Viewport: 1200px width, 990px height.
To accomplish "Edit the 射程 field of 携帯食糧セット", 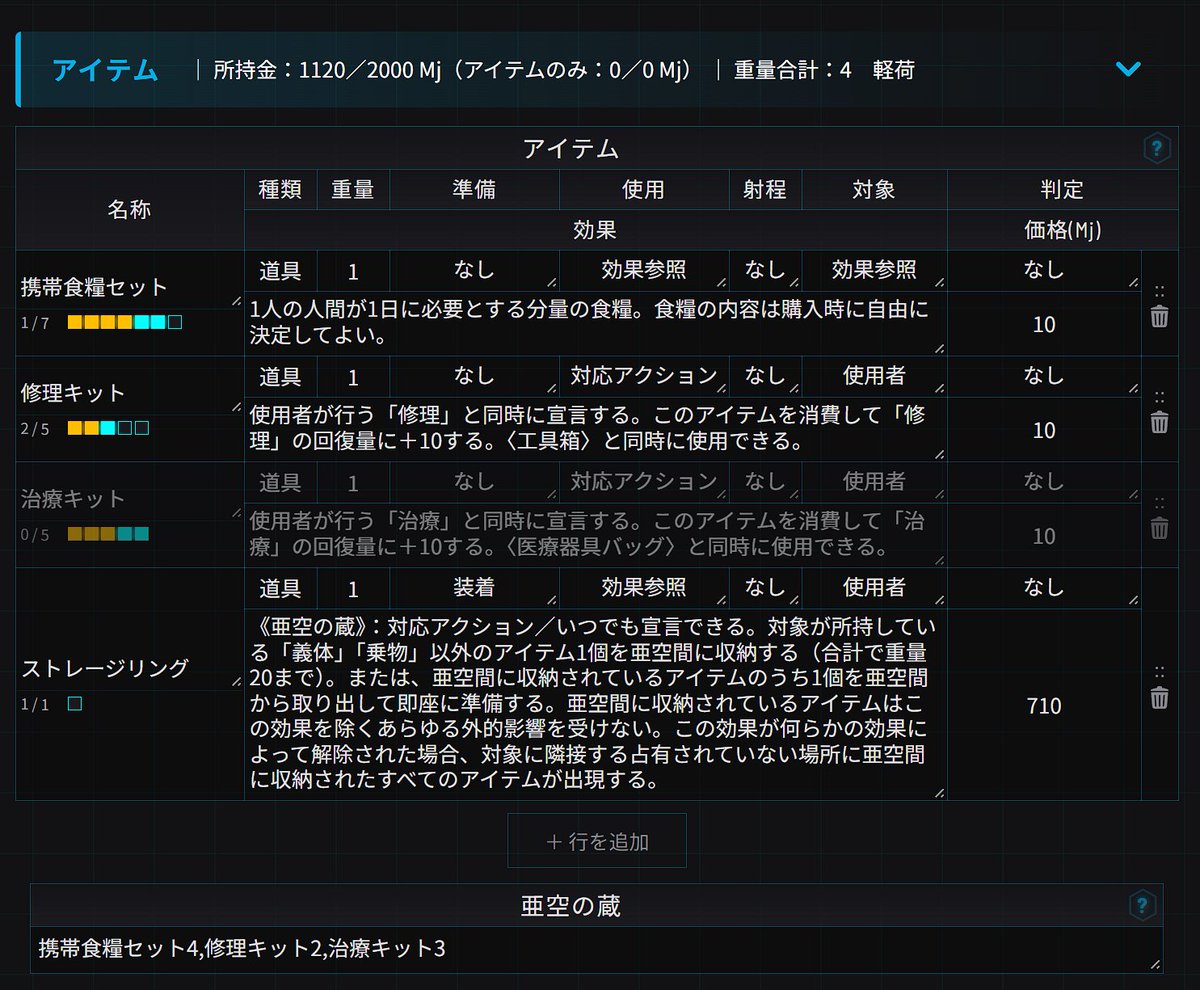I will click(765, 270).
